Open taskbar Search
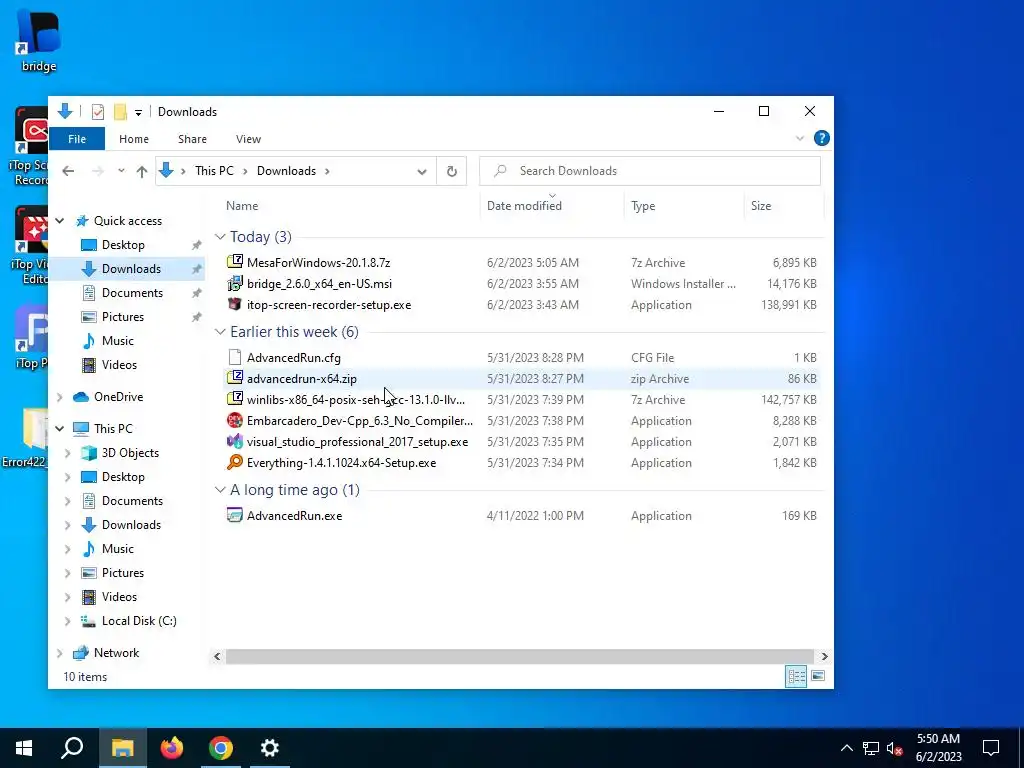 click(72, 748)
